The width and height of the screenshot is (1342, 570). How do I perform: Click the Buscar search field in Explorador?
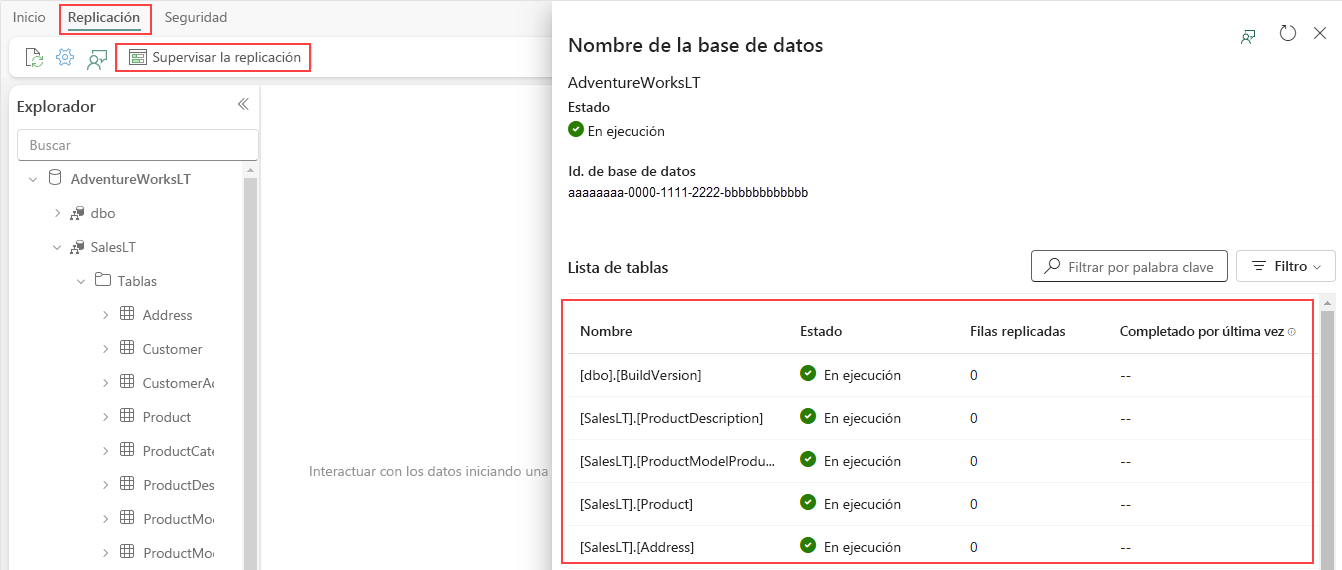[138, 145]
